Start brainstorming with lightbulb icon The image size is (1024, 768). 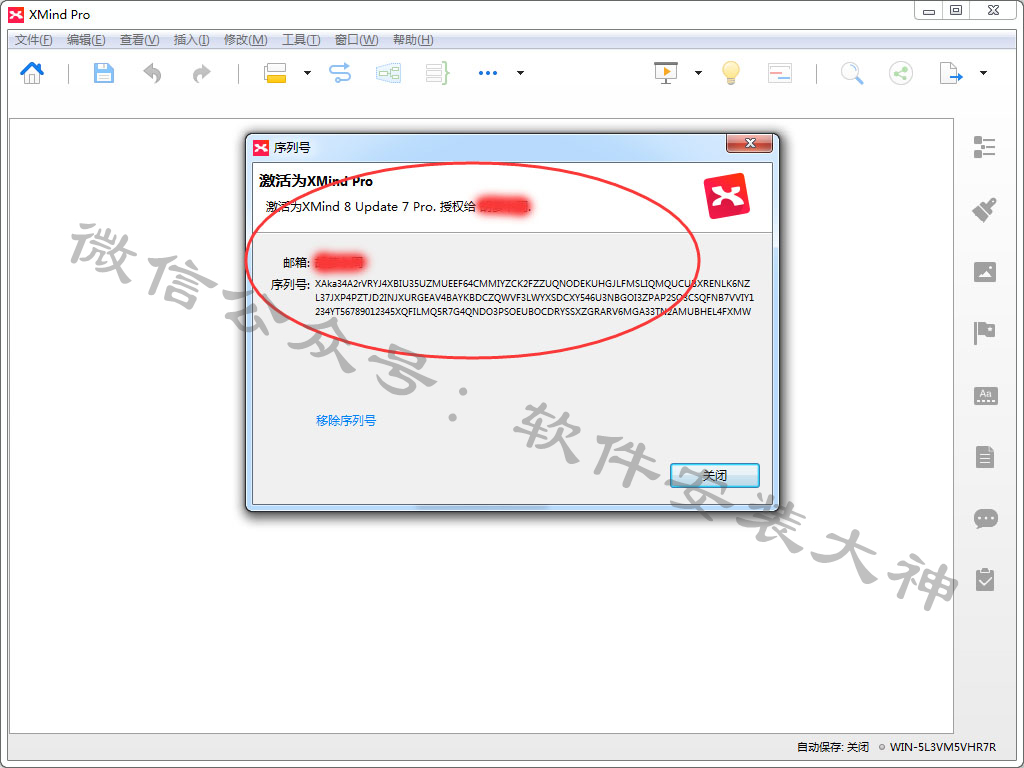(731, 73)
